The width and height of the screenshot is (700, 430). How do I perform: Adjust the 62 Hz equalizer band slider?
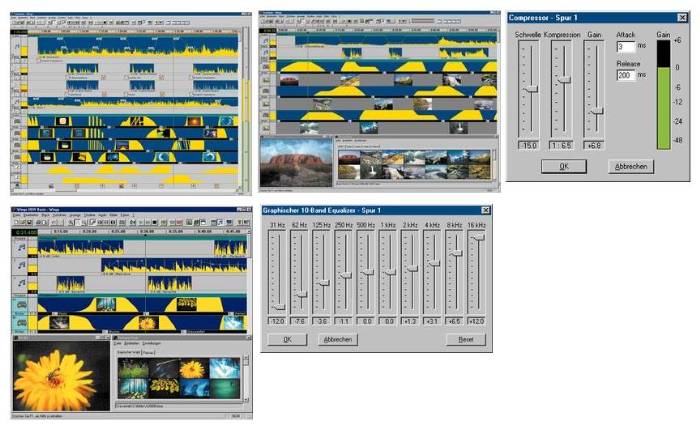coord(301,294)
